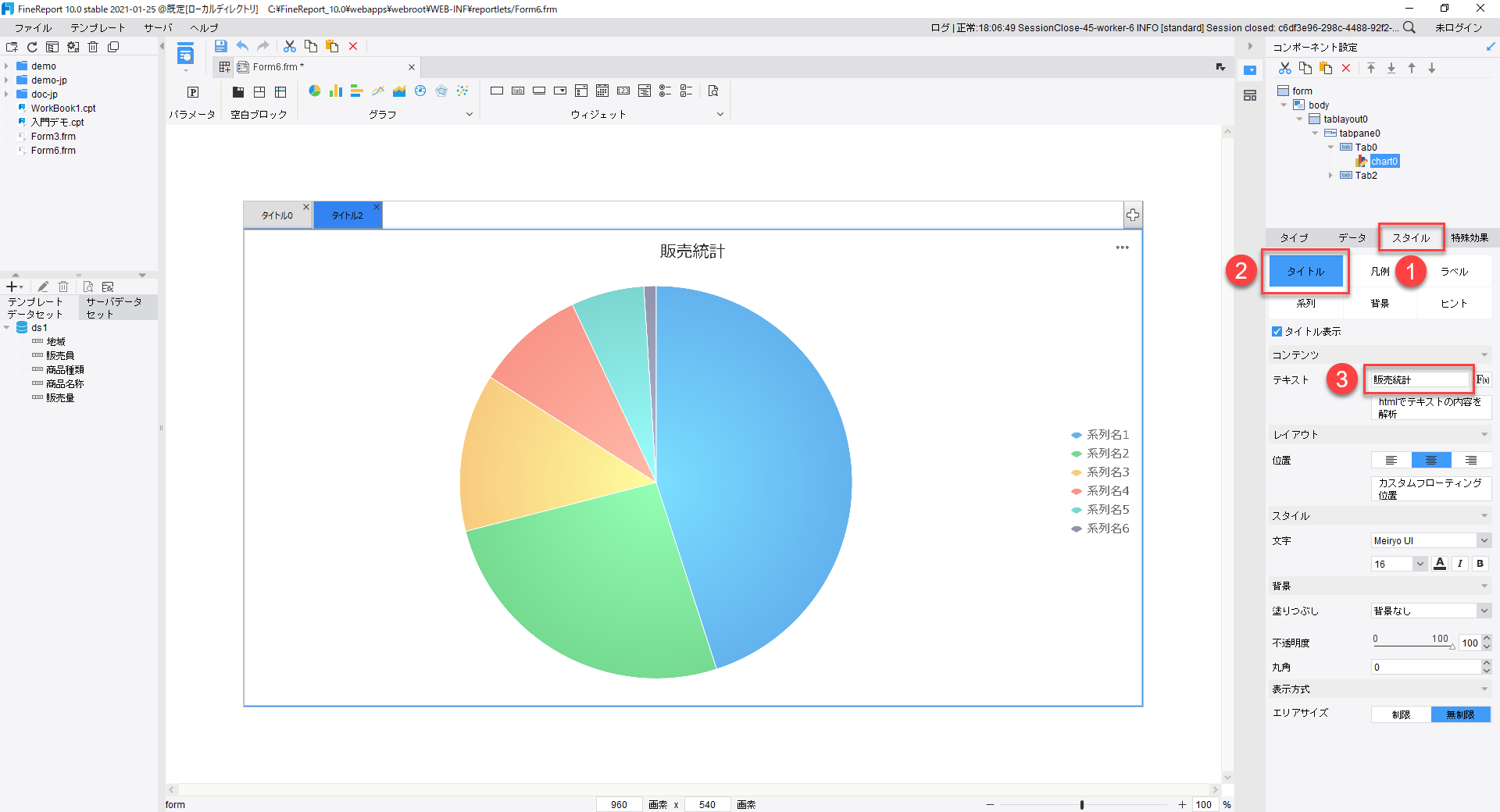The image size is (1500, 812).
Task: Click the Undo arrow icon
Action: 242,46
